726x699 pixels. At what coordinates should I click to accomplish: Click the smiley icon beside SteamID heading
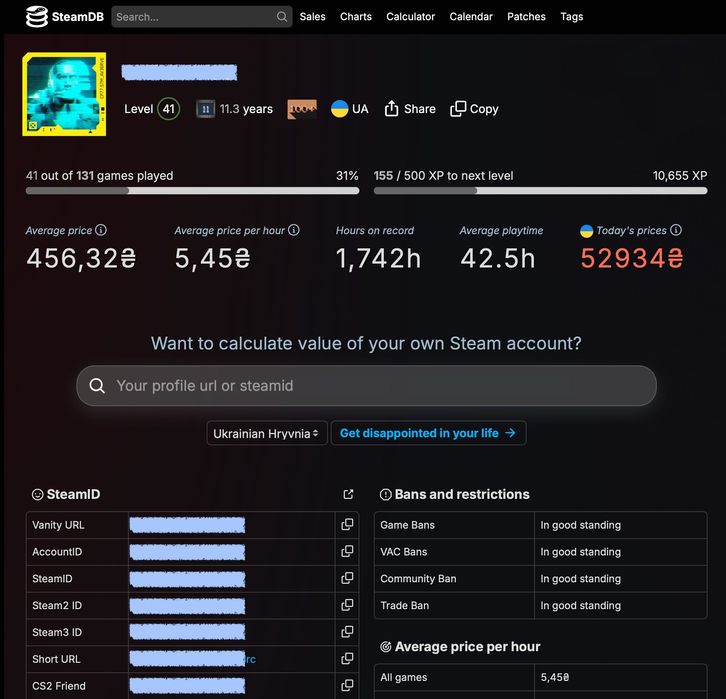point(38,494)
